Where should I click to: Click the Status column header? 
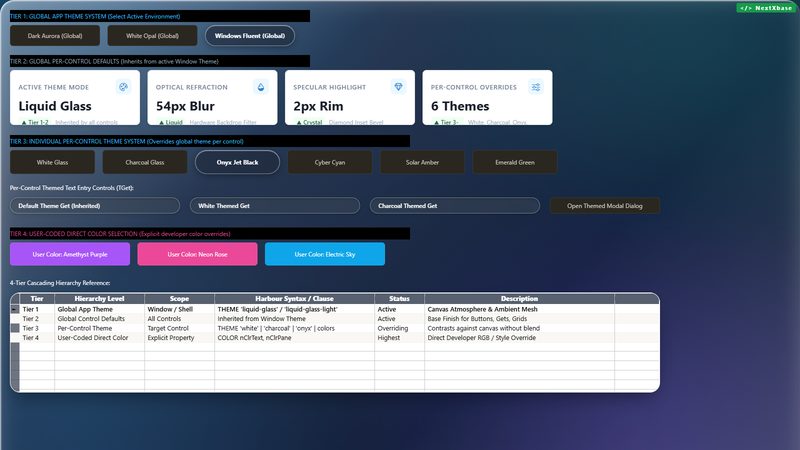(399, 298)
